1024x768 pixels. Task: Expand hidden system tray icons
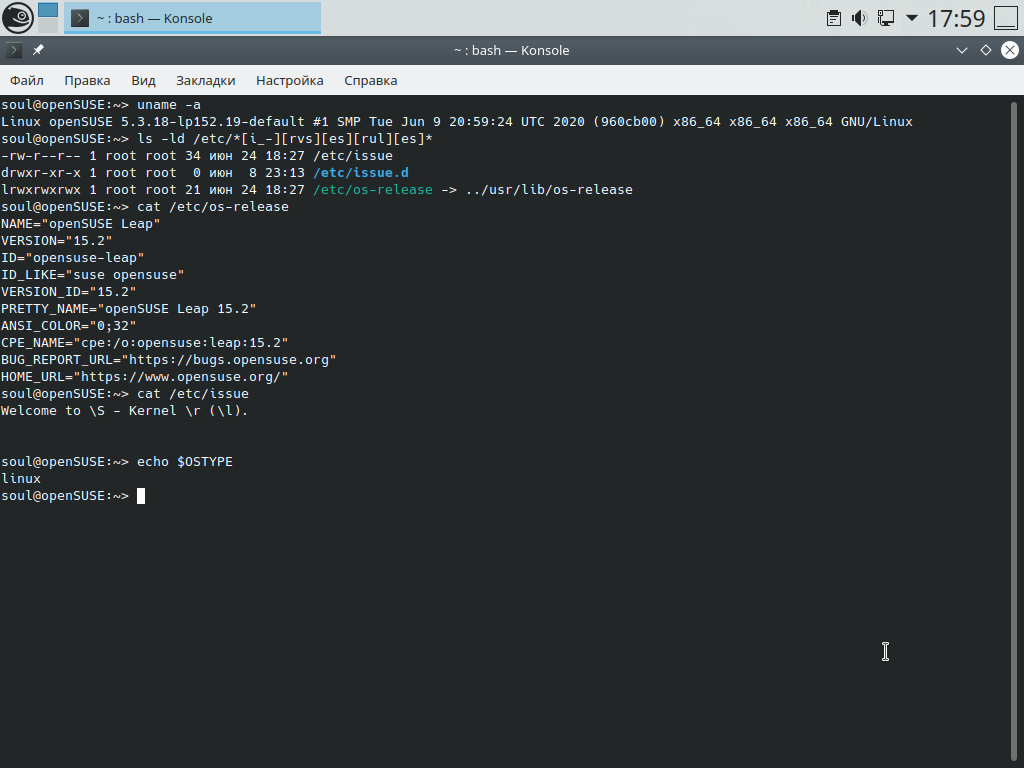912,18
